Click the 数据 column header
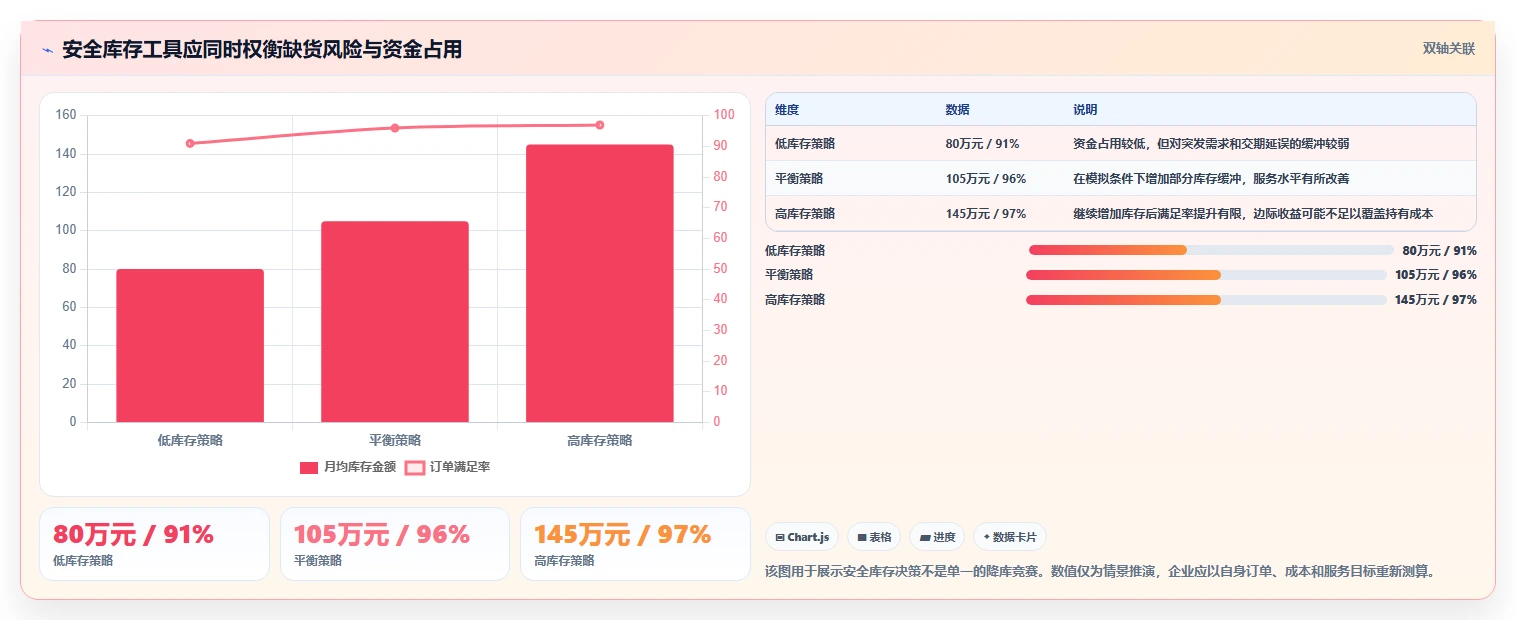This screenshot has width=1516, height=620. pos(957,110)
